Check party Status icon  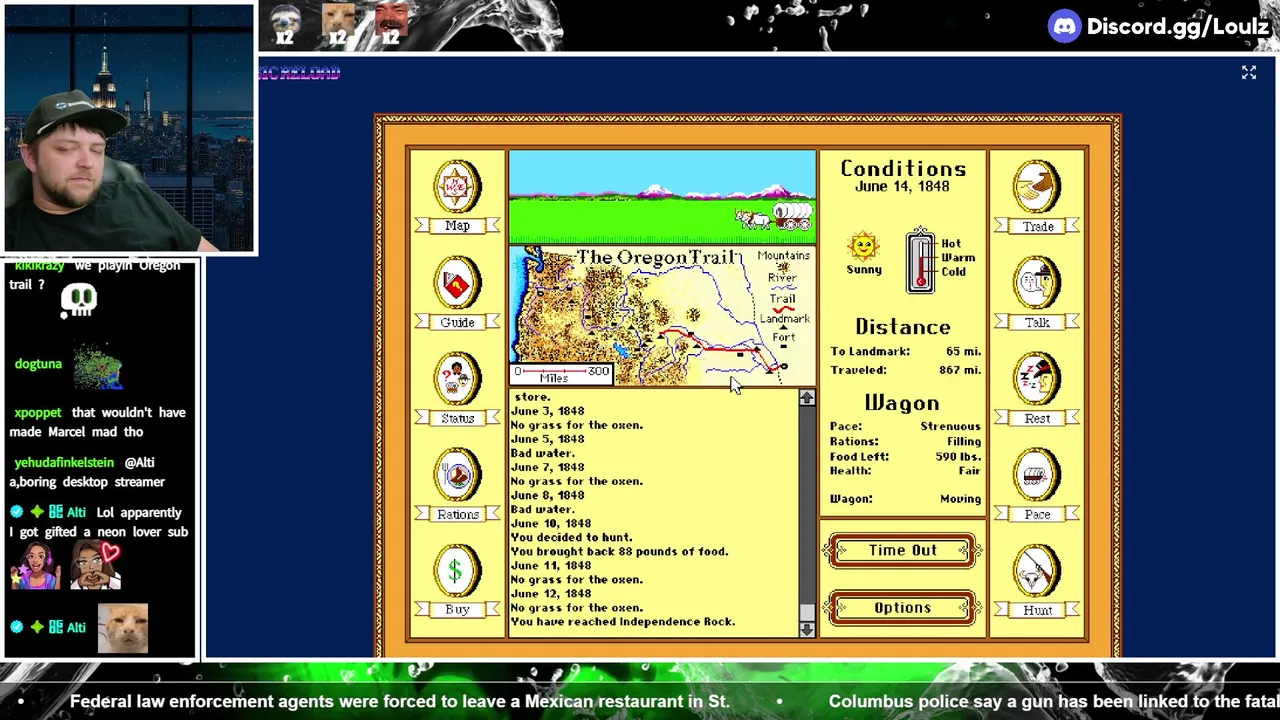click(x=457, y=378)
